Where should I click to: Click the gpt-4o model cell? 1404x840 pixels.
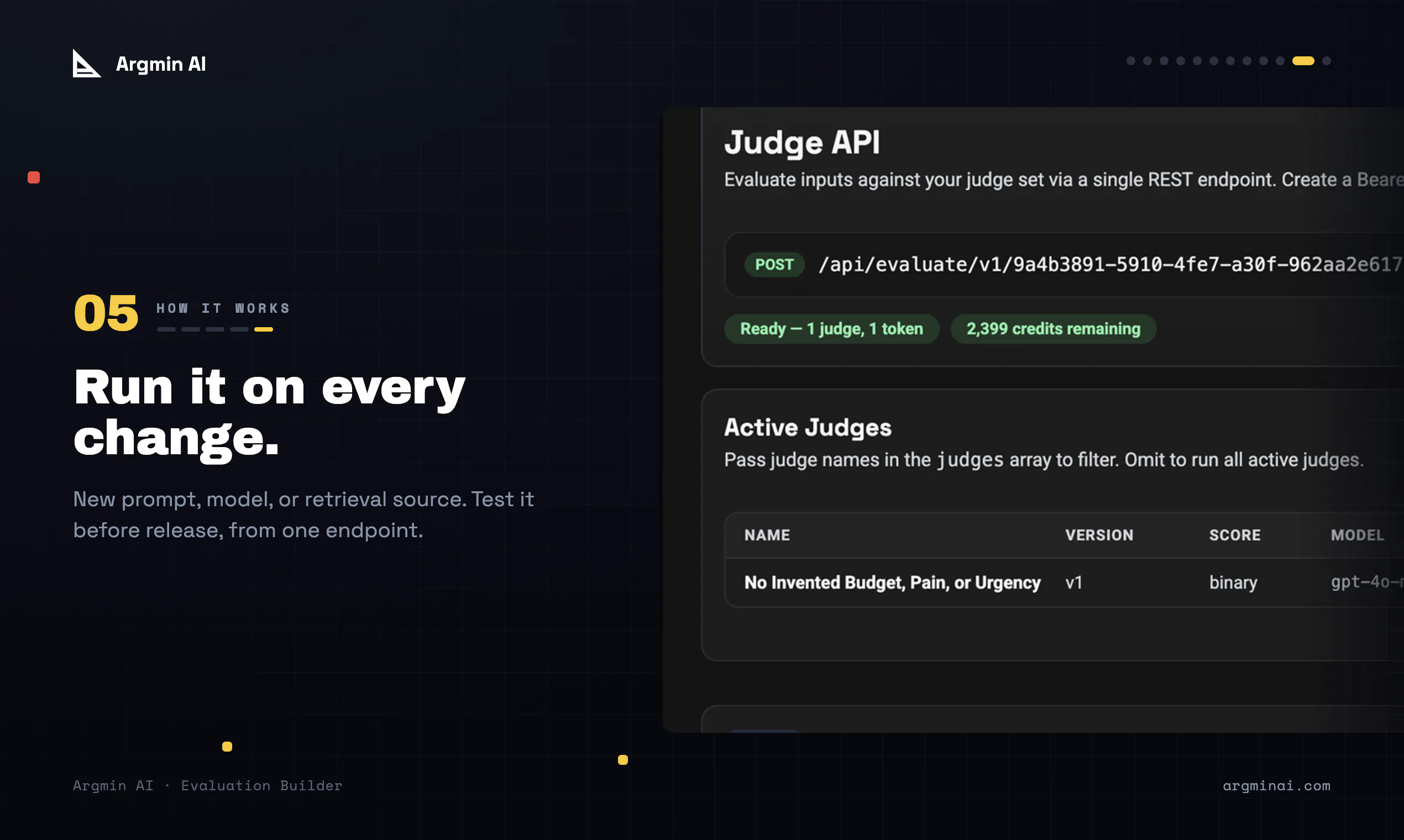coord(1367,582)
